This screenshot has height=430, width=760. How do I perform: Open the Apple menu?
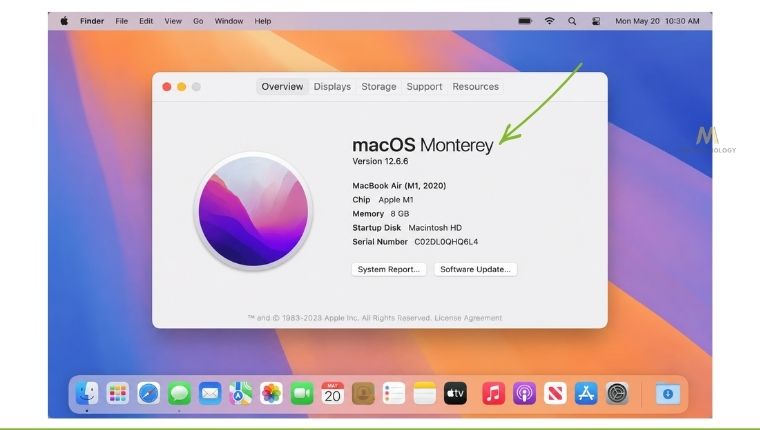click(64, 21)
